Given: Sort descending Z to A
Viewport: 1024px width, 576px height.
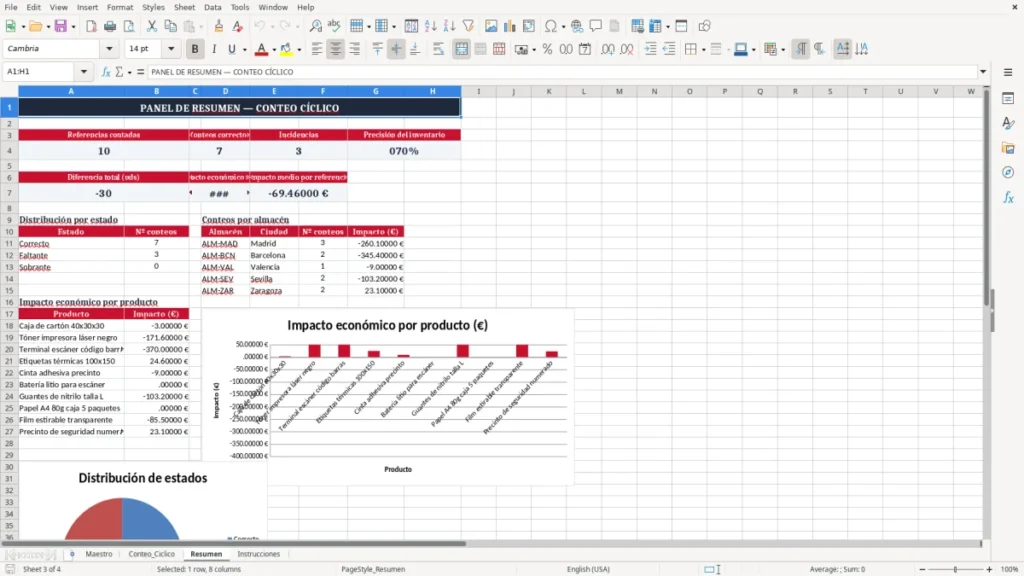Looking at the screenshot, I should 449,26.
